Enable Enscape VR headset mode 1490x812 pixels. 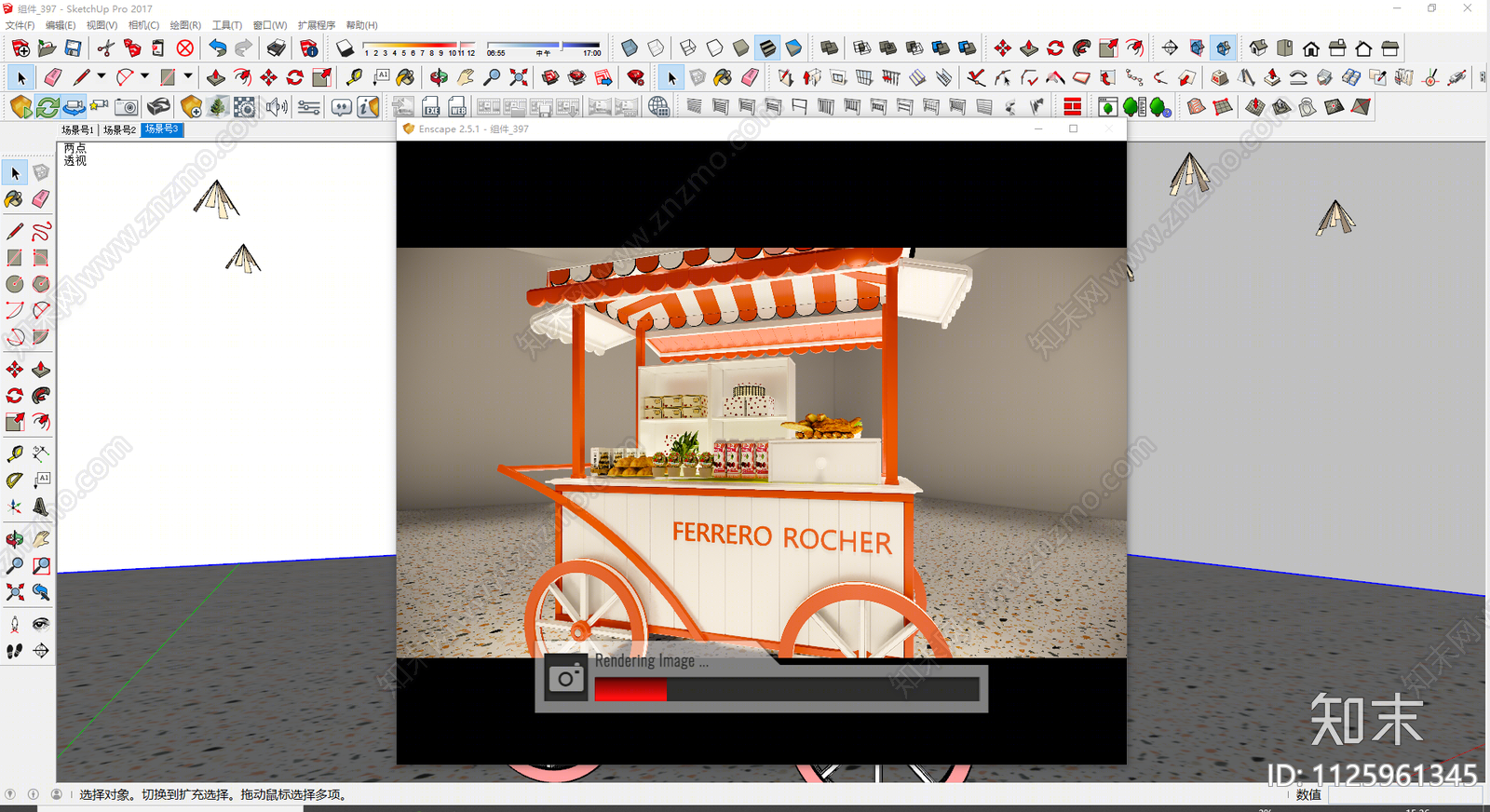159,107
